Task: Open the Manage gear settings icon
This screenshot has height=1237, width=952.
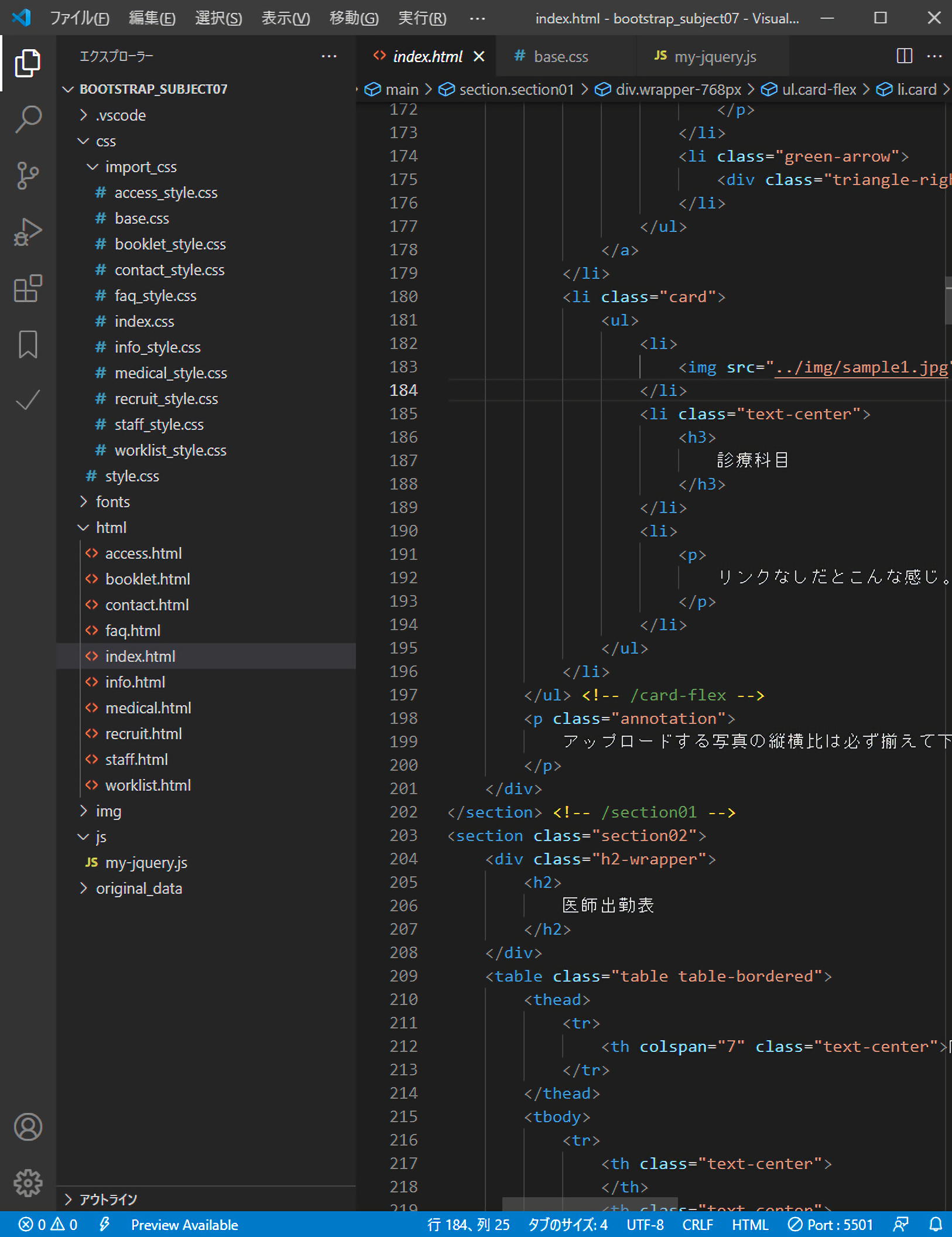Action: coord(28,1183)
